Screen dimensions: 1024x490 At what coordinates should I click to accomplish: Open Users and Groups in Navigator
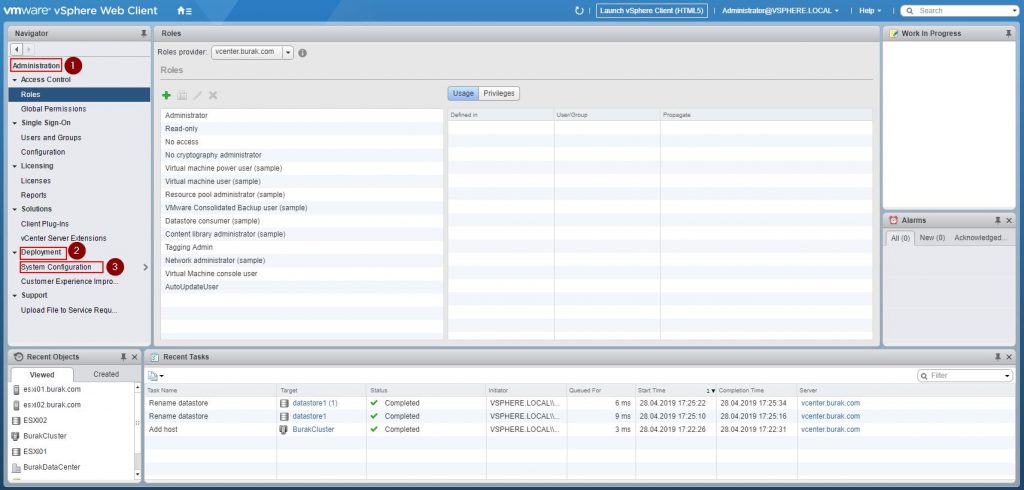pos(51,138)
